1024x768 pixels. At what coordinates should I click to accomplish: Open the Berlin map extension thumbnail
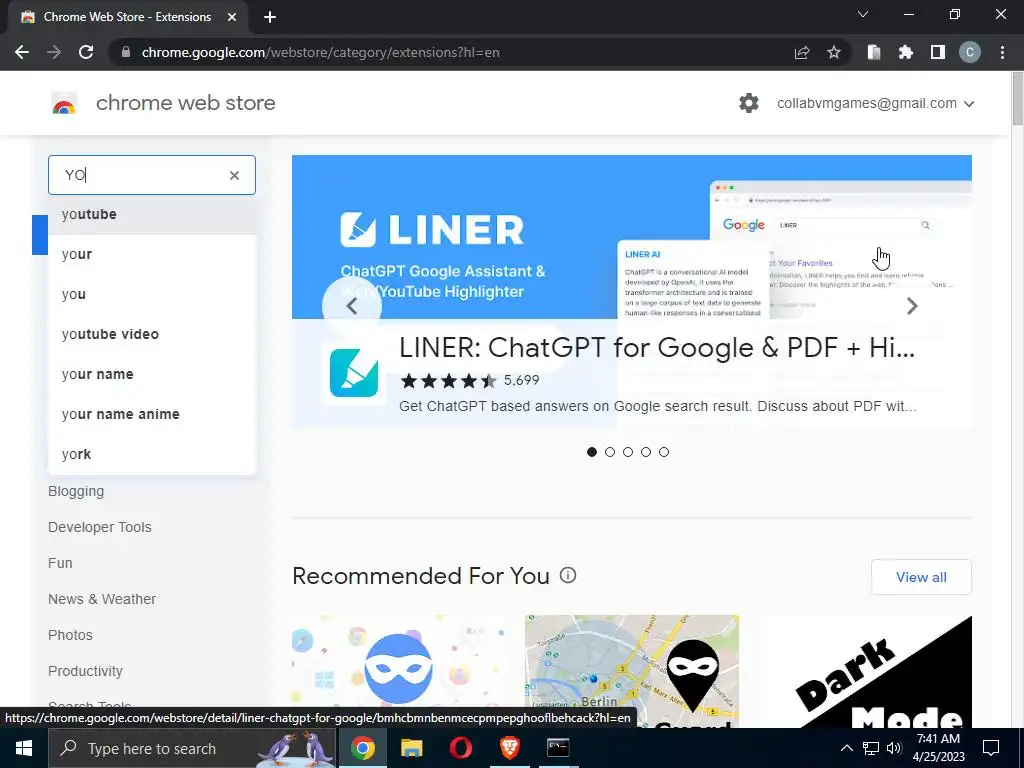point(632,671)
